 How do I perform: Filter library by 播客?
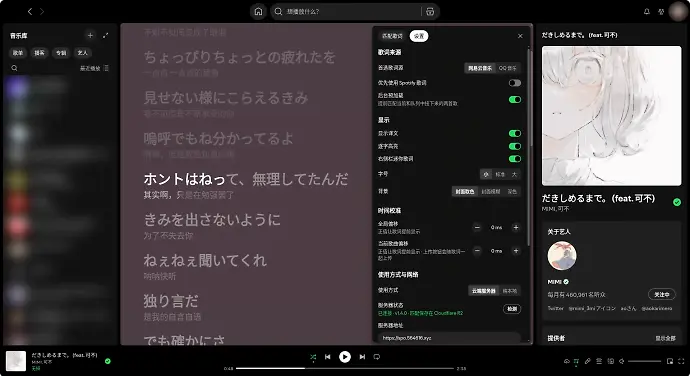click(40, 53)
